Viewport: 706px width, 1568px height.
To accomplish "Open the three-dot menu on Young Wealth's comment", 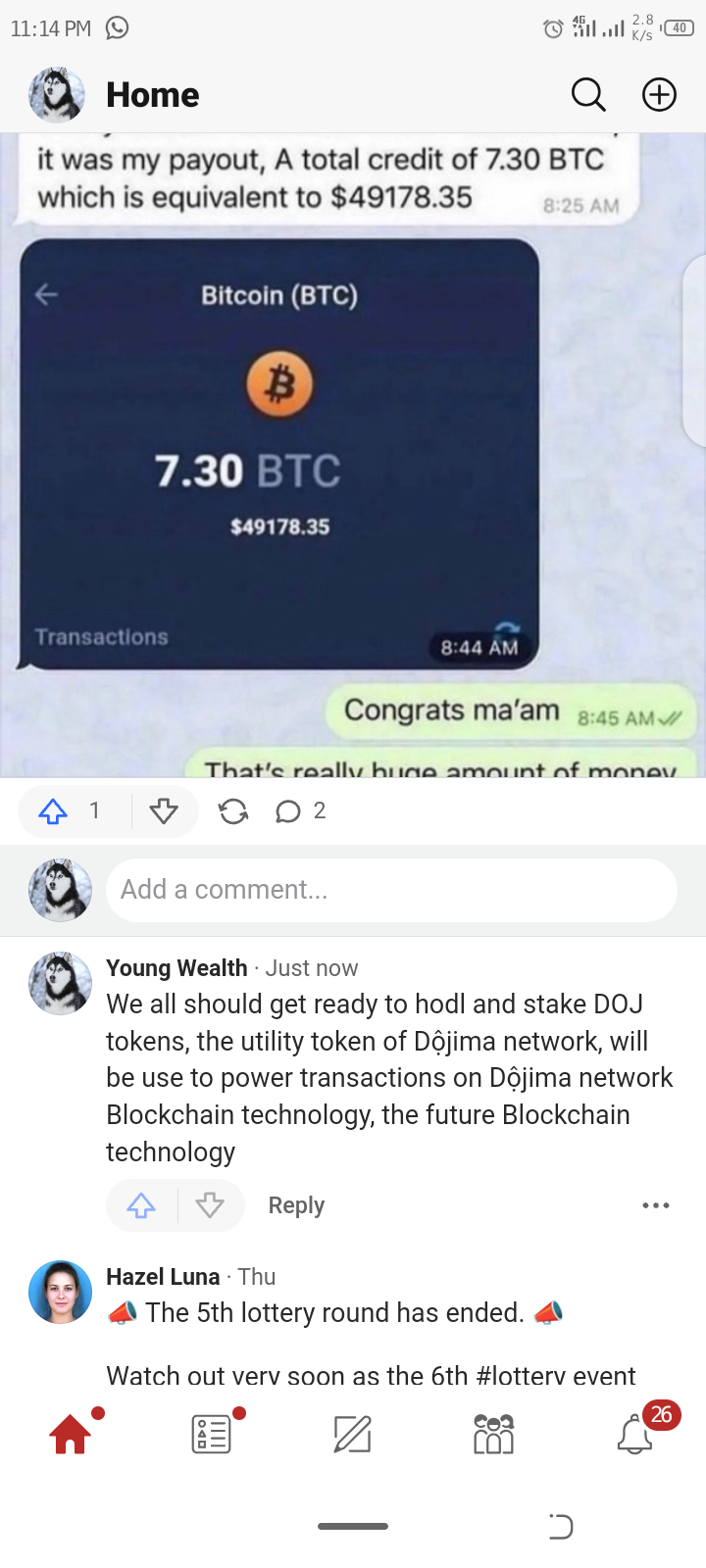I will pos(656,1205).
